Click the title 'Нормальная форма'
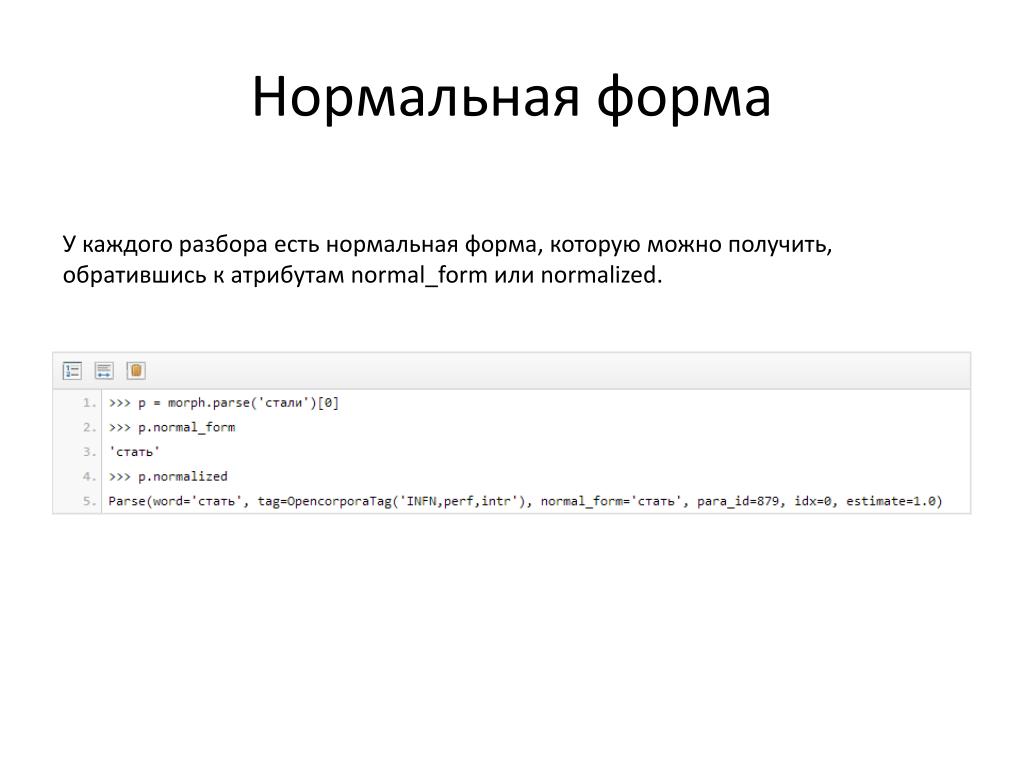Screen dimensions: 1024x768 [x=511, y=97]
